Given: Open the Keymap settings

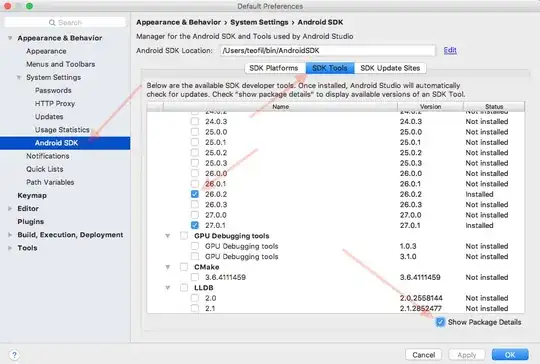Looking at the screenshot, I should point(32,195).
